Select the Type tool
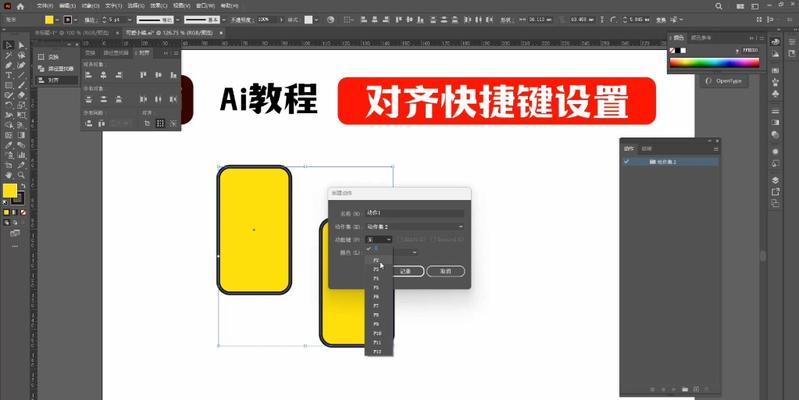 click(9, 75)
